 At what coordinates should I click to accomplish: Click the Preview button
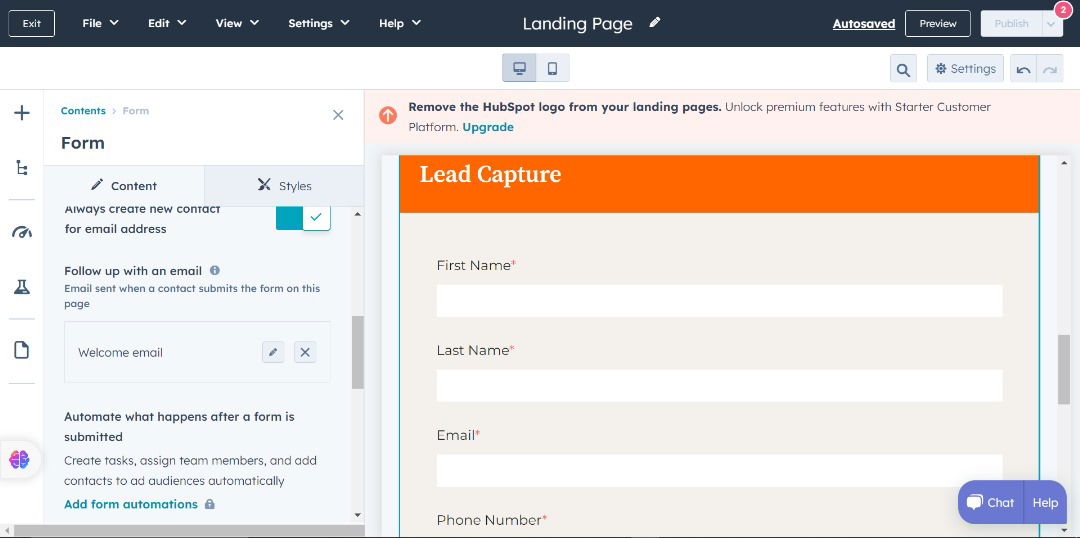(937, 24)
